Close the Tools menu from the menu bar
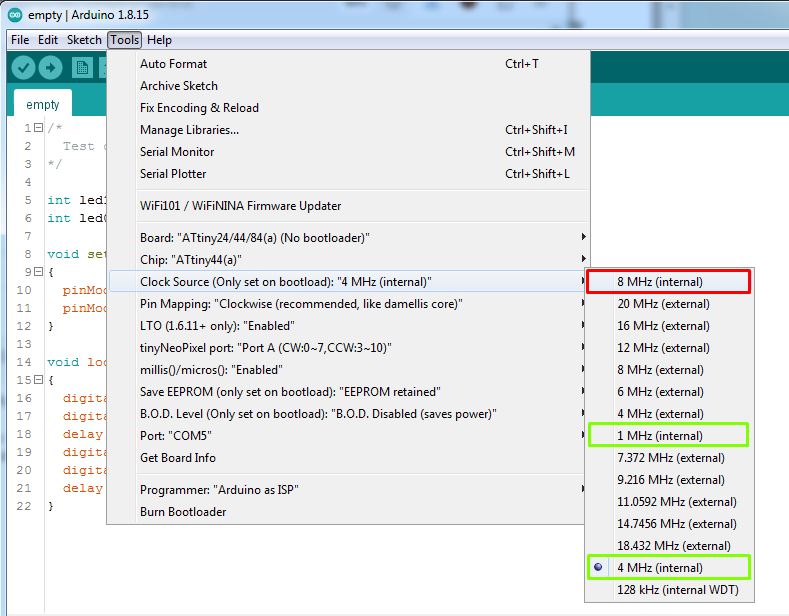 [x=124, y=40]
